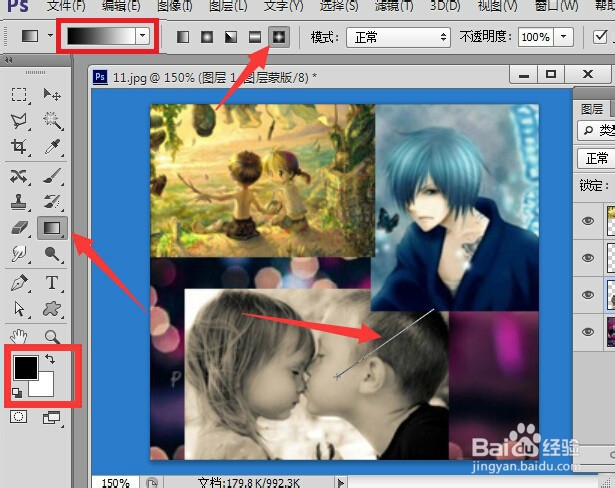Screen dimensions: 615x488
Task: Select the Polygonal Lasso tool
Action: (x=19, y=121)
